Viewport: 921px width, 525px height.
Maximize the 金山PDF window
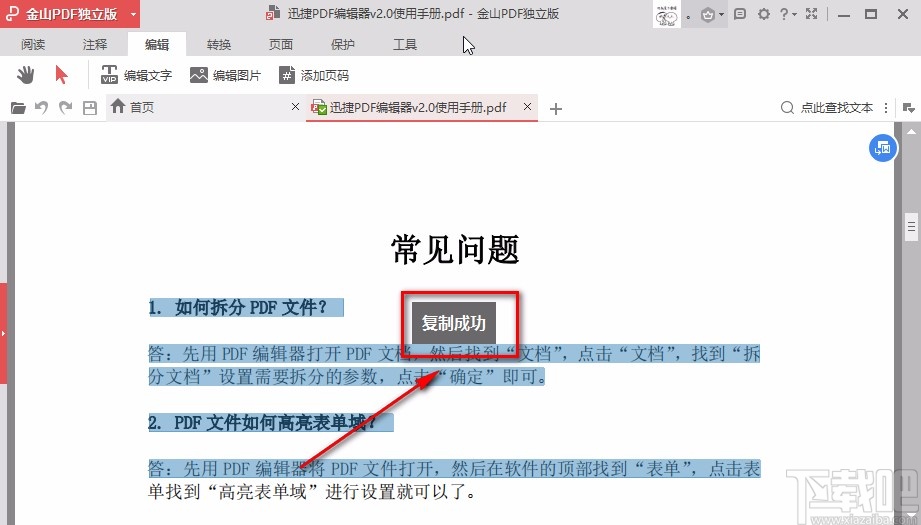click(872, 14)
